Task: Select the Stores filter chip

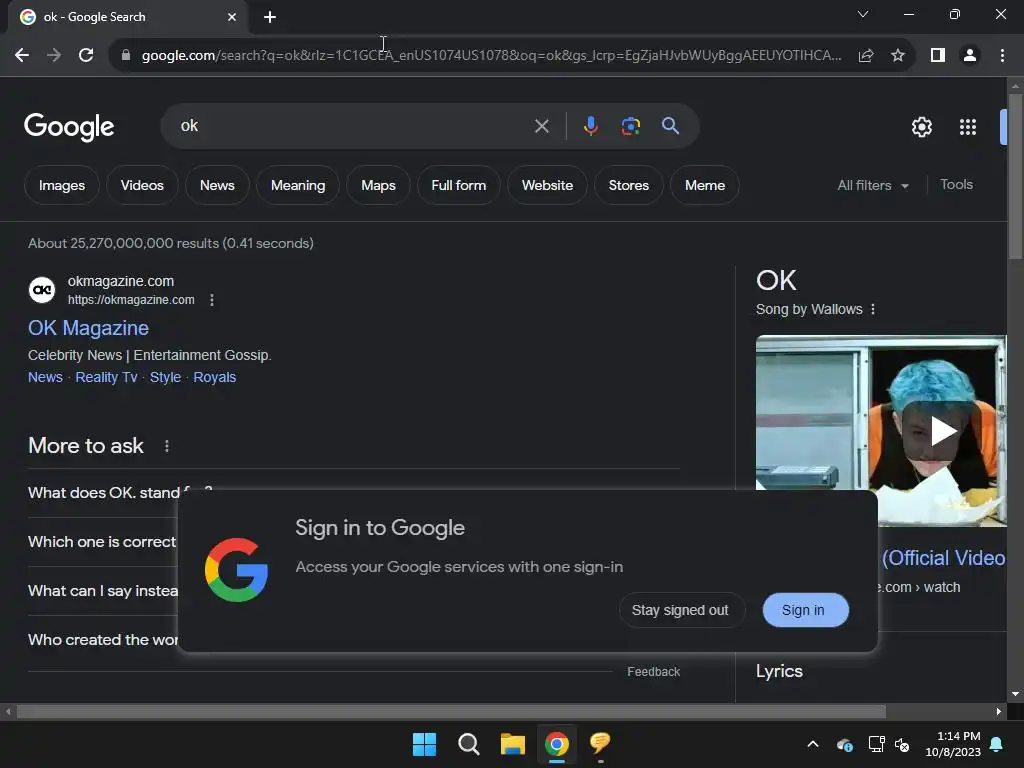Action: [x=629, y=185]
